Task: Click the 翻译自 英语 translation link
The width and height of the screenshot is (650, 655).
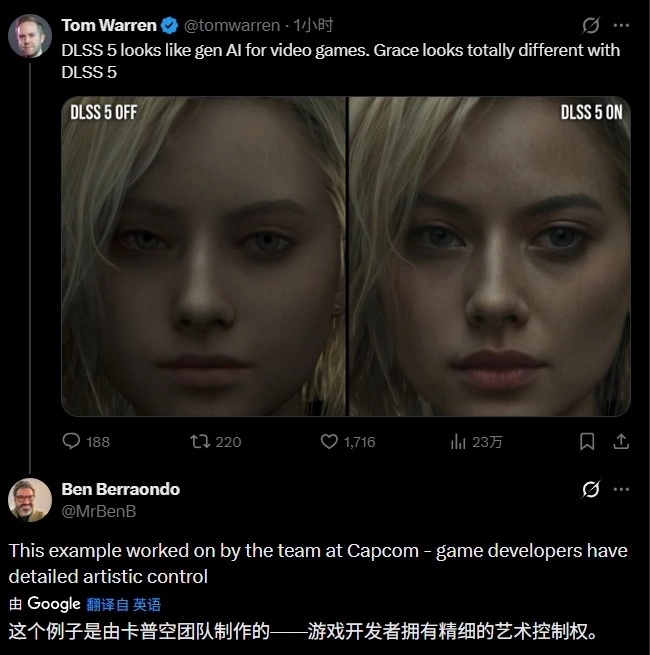Action: coord(124,604)
